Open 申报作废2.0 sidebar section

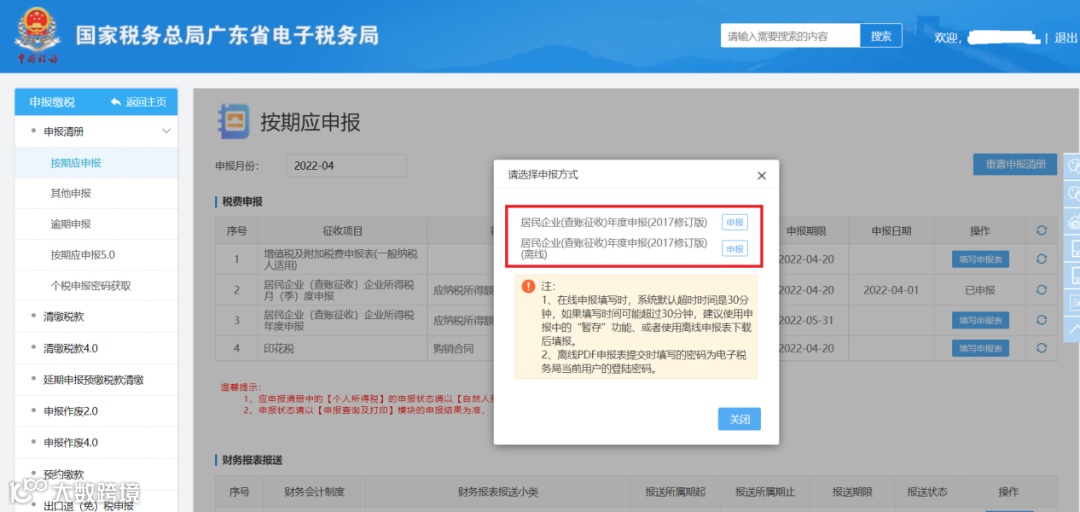[x=71, y=411]
